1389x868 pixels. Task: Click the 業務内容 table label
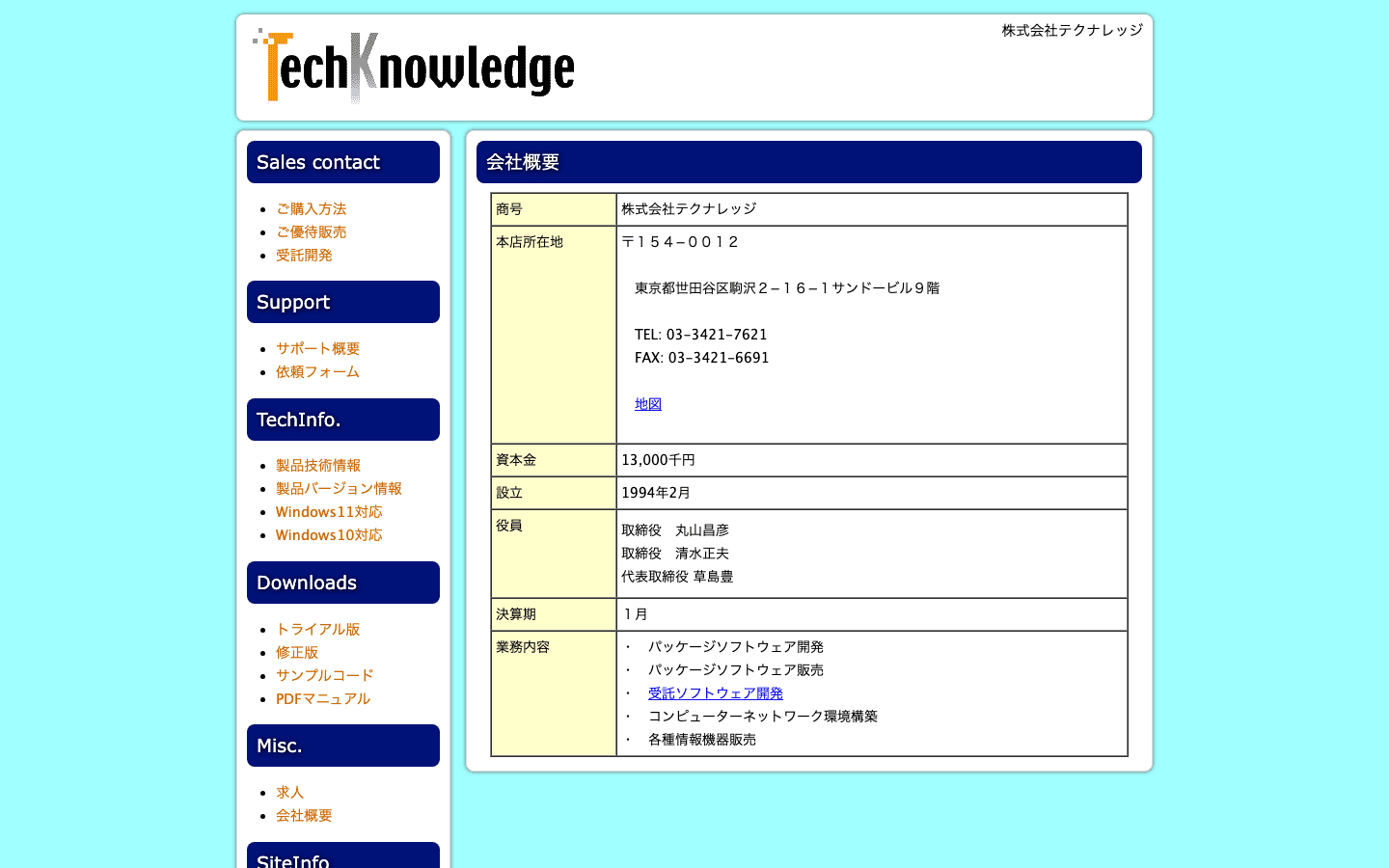pyautogui.click(x=523, y=647)
